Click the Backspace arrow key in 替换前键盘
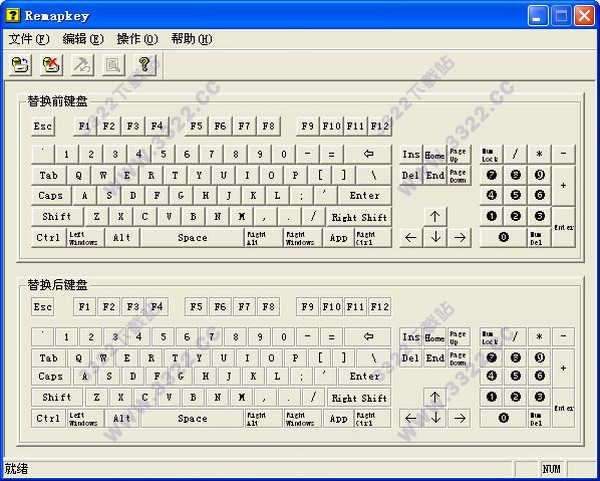The image size is (600, 481). click(x=369, y=154)
